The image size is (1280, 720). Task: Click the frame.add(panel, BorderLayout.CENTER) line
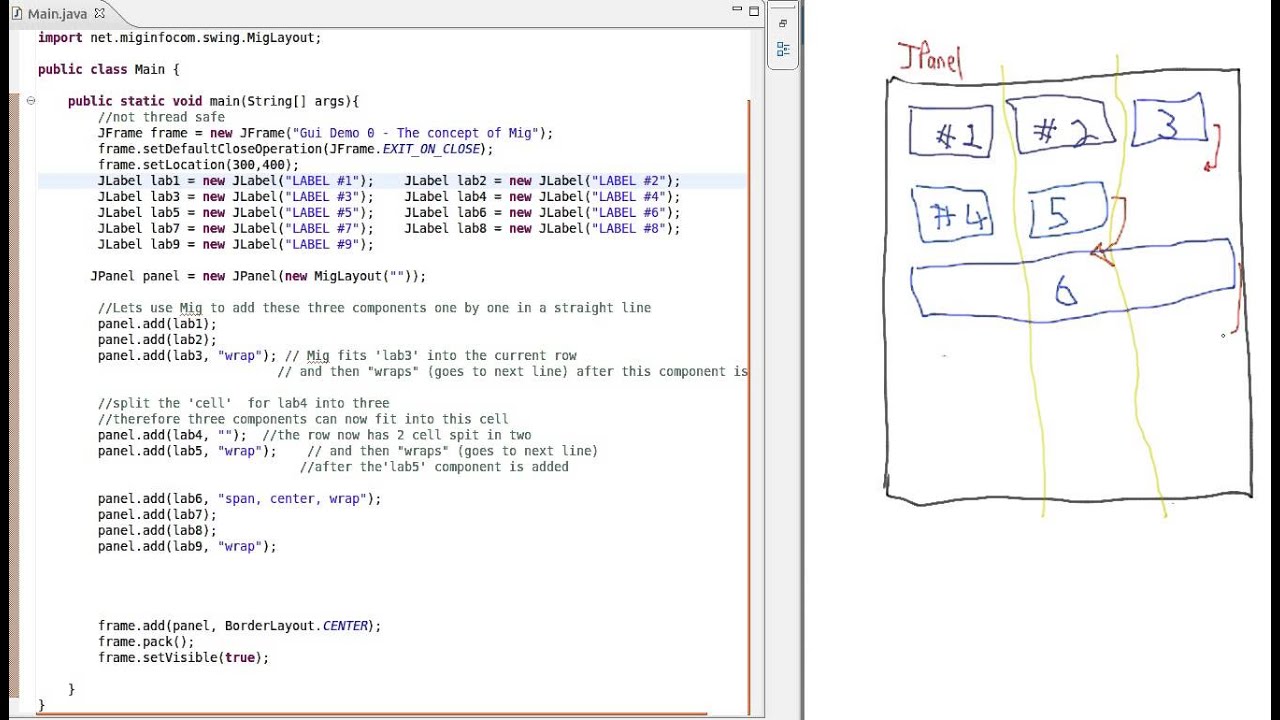(x=239, y=626)
